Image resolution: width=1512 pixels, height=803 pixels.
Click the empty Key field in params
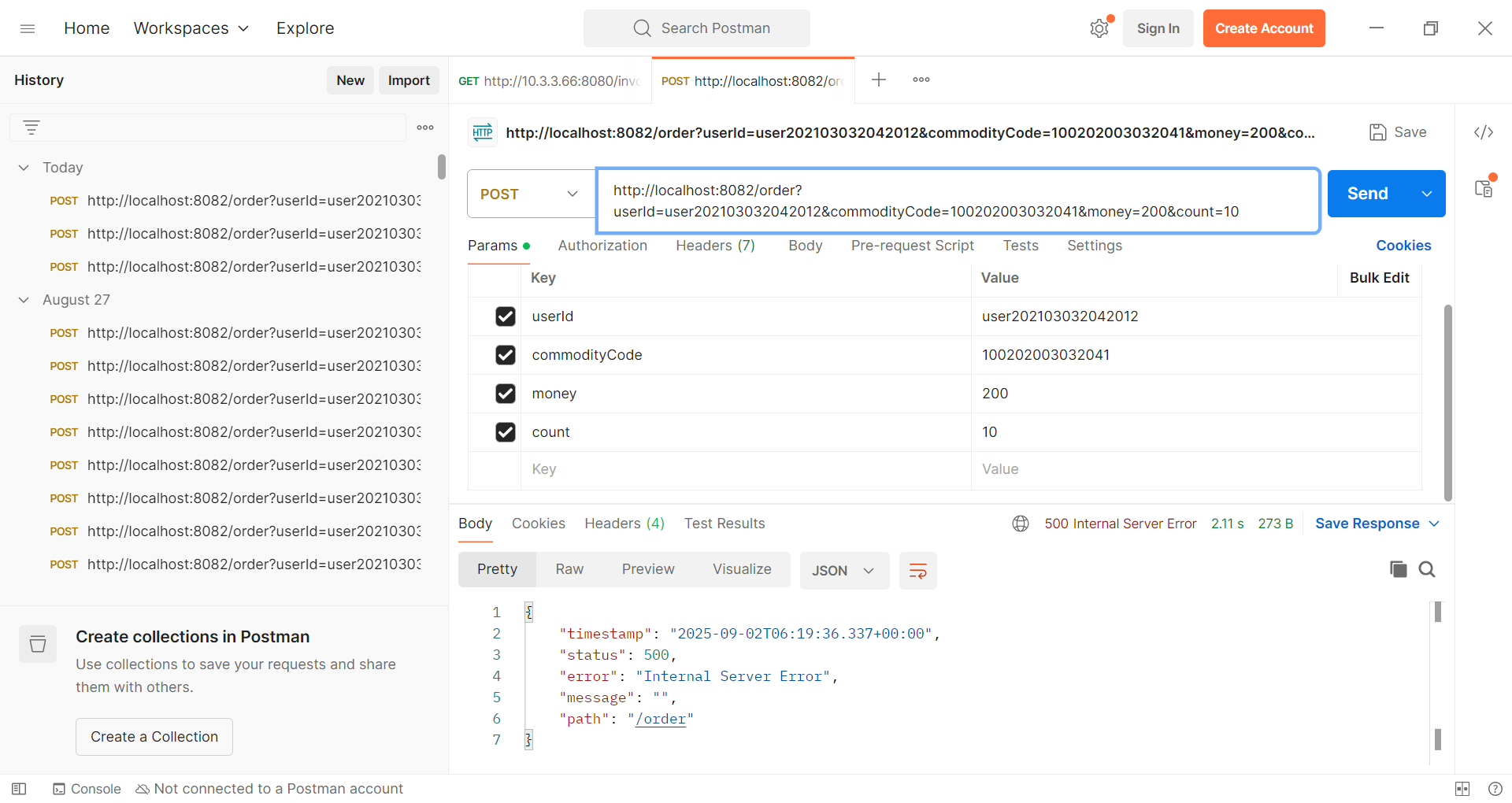click(745, 469)
